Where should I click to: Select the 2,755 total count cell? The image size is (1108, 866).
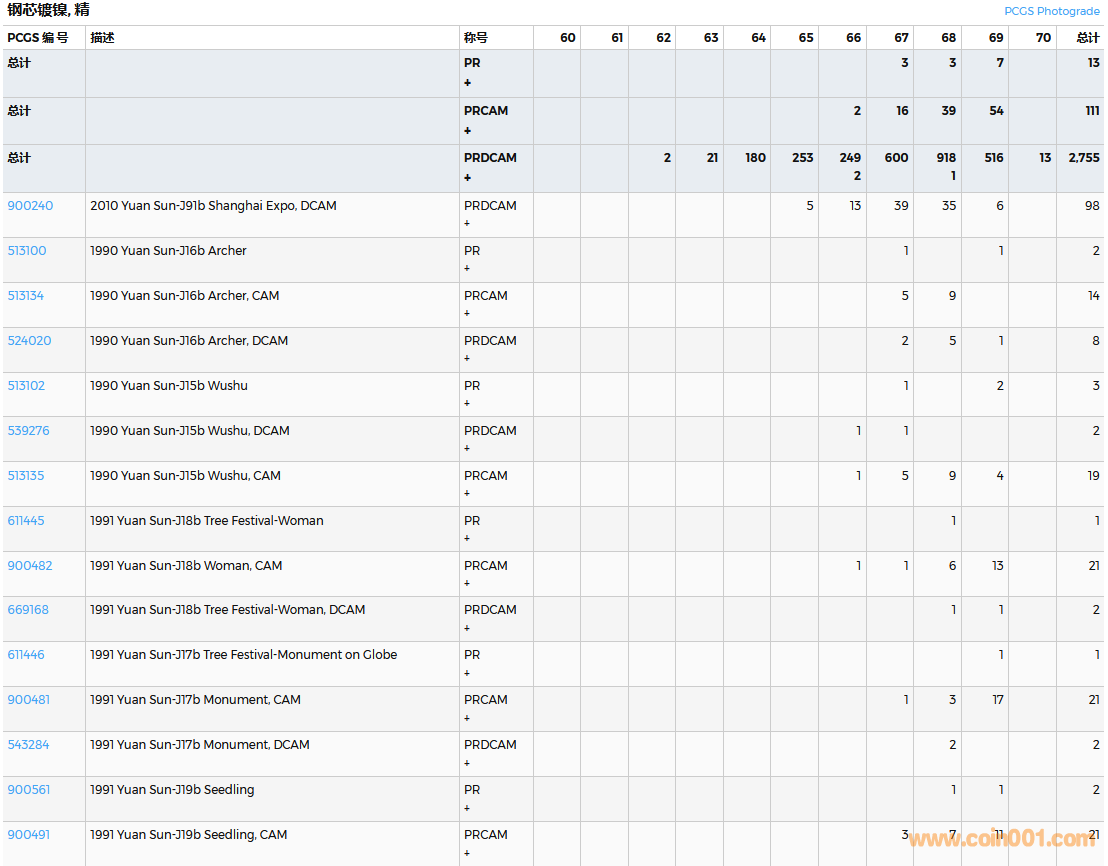(x=1083, y=158)
